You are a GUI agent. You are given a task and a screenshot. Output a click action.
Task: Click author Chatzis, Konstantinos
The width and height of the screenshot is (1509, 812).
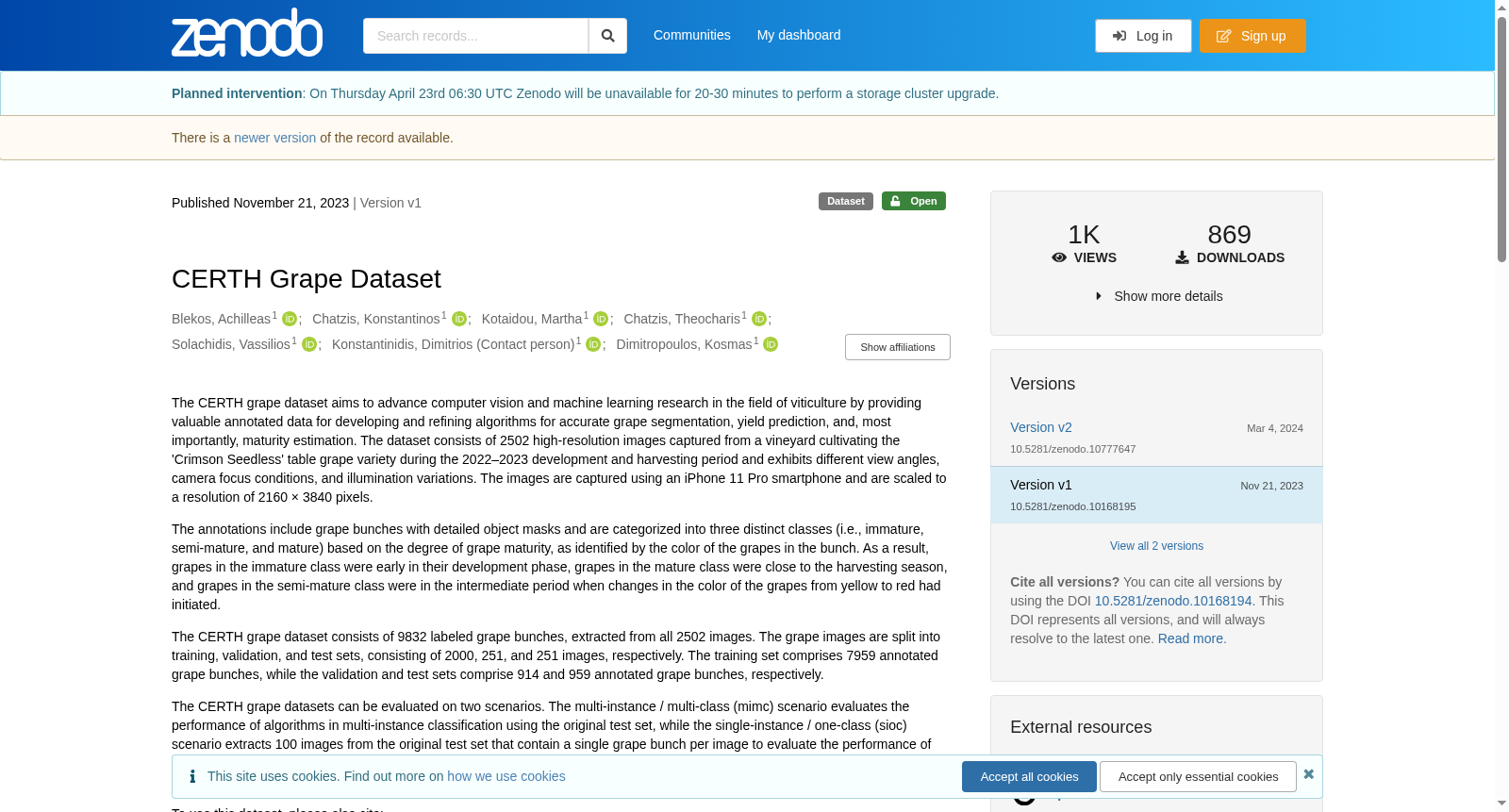coord(376,319)
